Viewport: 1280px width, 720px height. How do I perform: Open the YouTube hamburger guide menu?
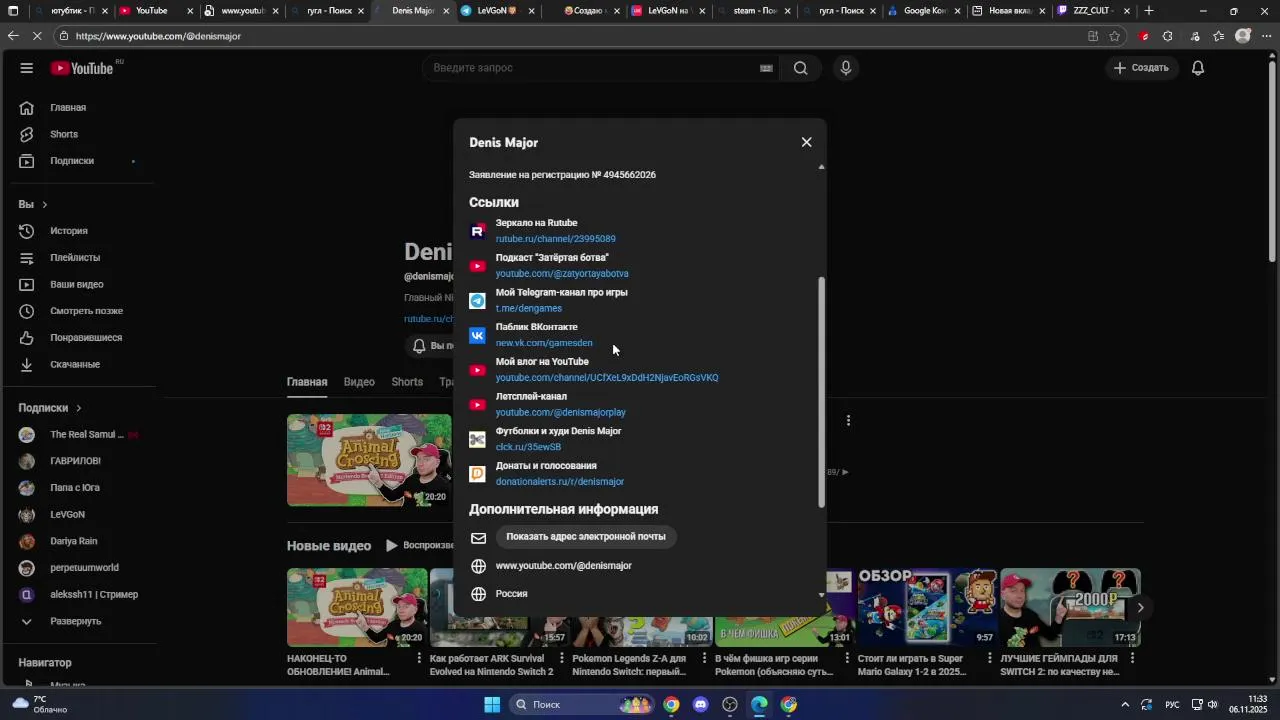pos(27,68)
